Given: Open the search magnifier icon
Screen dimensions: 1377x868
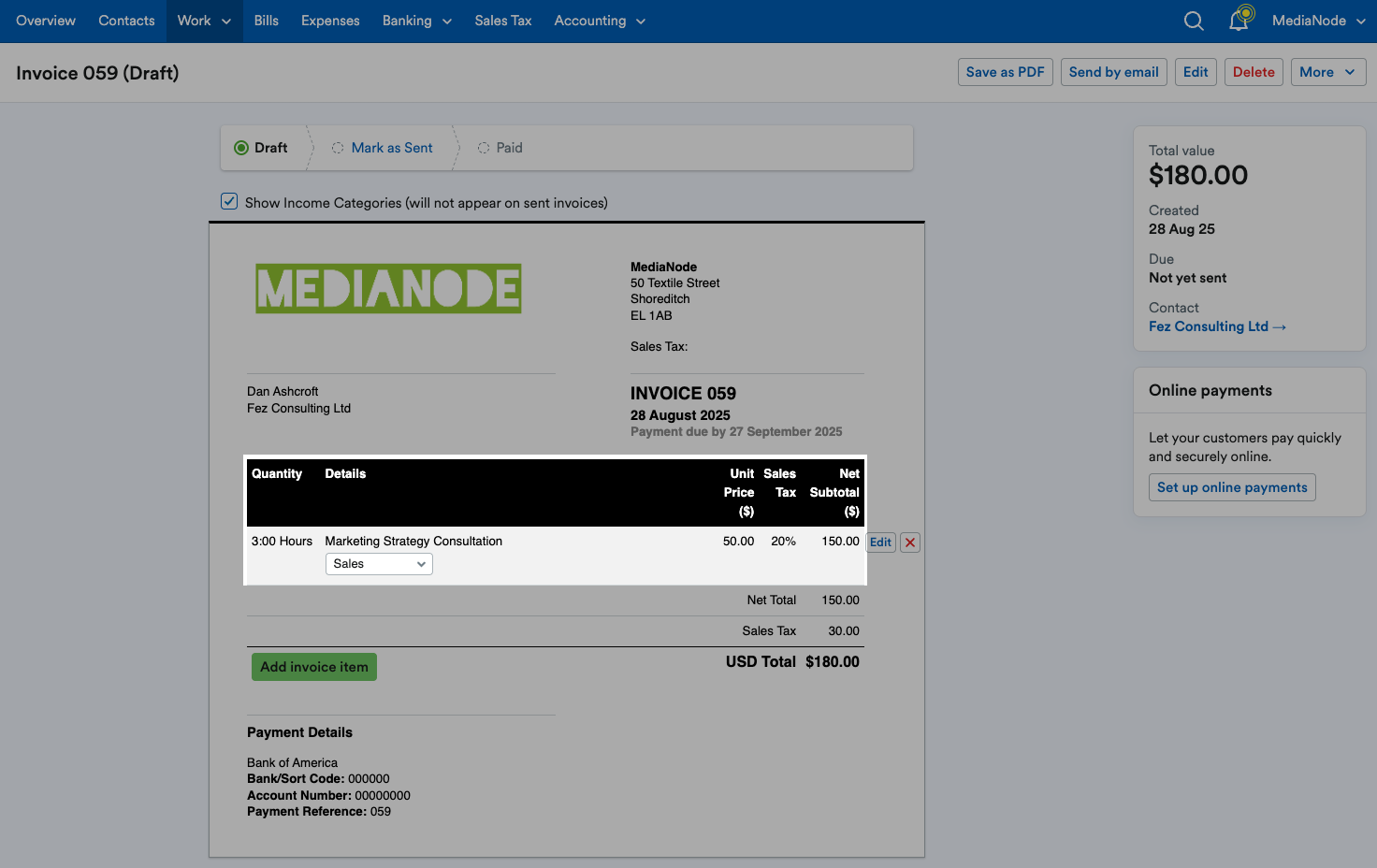Looking at the screenshot, I should 1194,21.
